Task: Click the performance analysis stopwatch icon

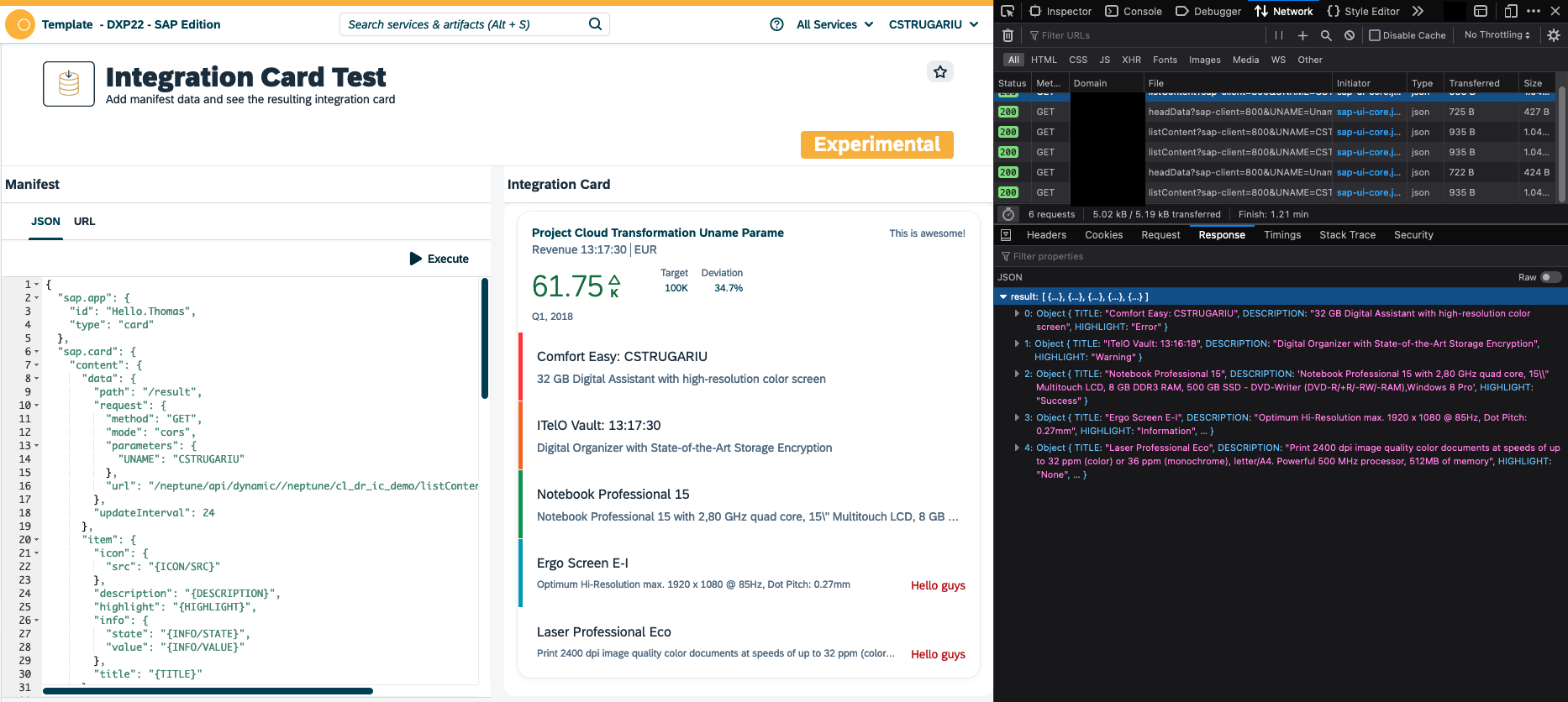Action: (1008, 214)
